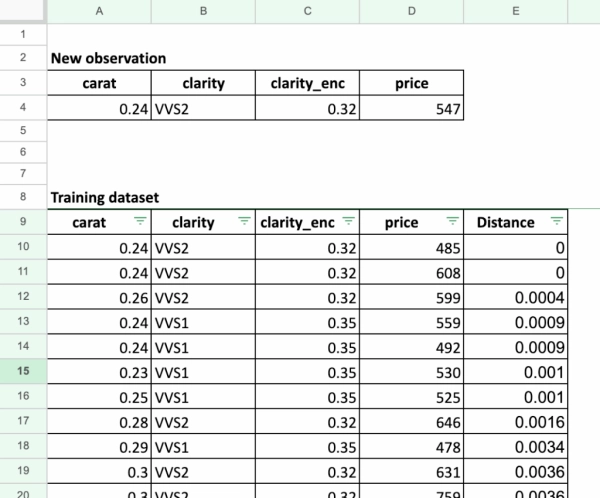Screen dimensions: 600x498
Task: Select the column B header
Action: tap(203, 10)
